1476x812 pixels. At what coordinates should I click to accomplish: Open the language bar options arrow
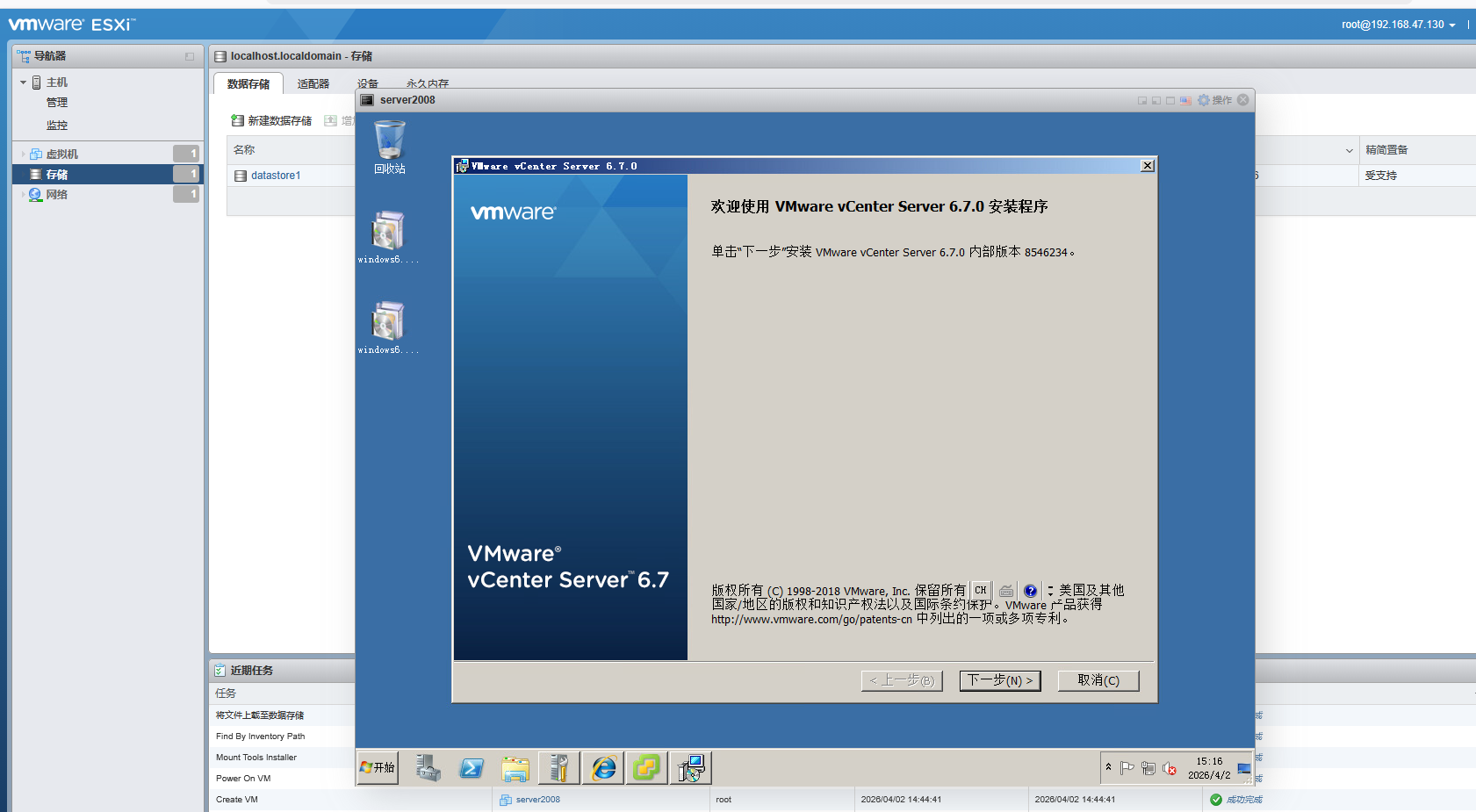(x=1050, y=591)
